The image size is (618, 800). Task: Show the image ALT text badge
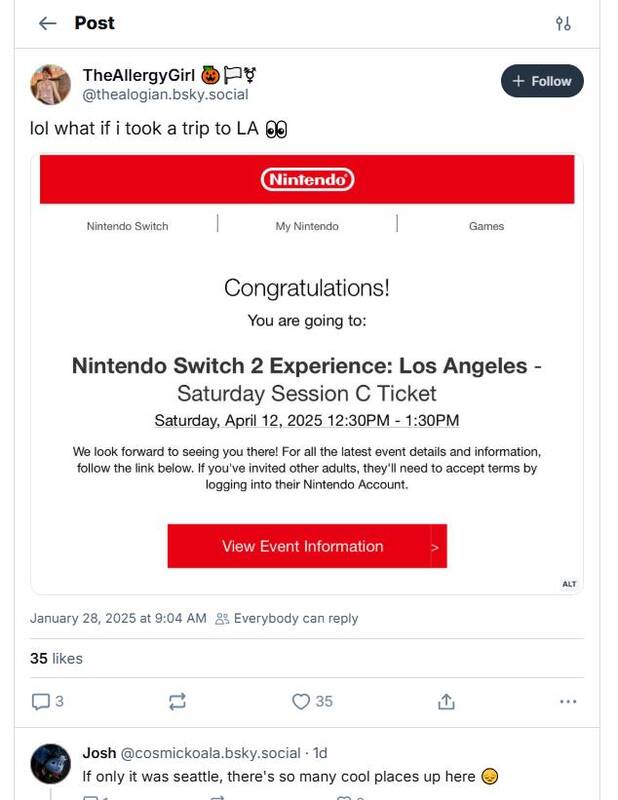569,584
